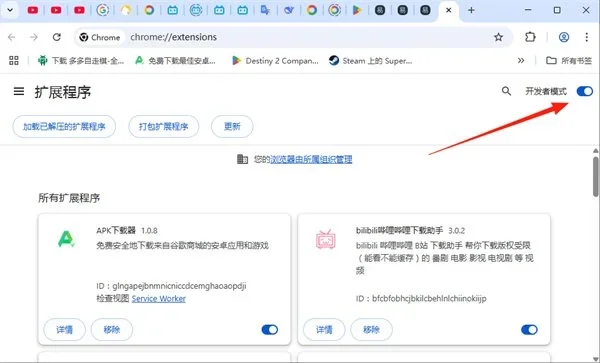
Task: Expand hidden bookmarks with » chevron
Action: pos(521,60)
